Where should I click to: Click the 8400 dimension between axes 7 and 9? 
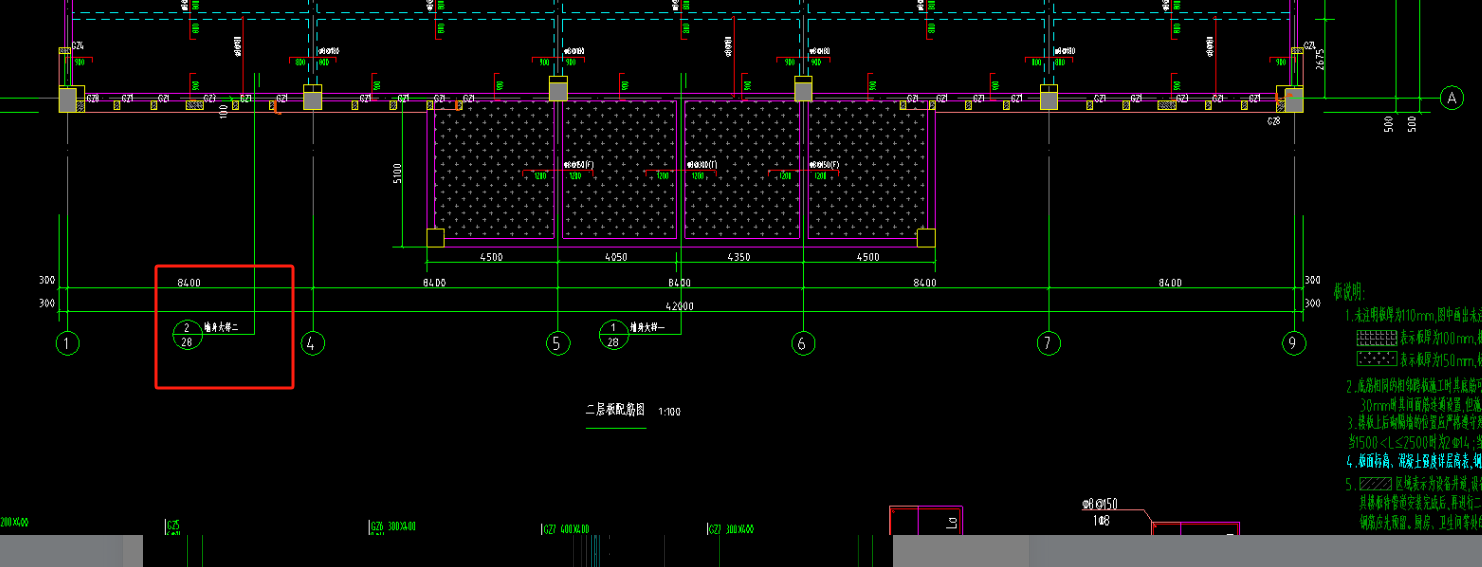click(1170, 283)
